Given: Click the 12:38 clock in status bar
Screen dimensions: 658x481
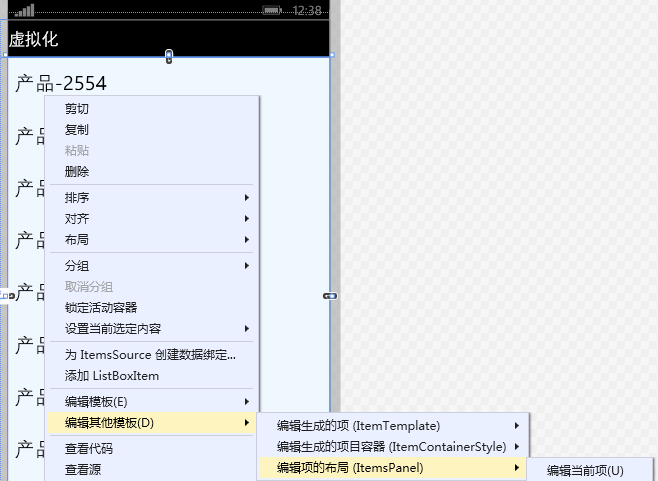Looking at the screenshot, I should point(307,10).
